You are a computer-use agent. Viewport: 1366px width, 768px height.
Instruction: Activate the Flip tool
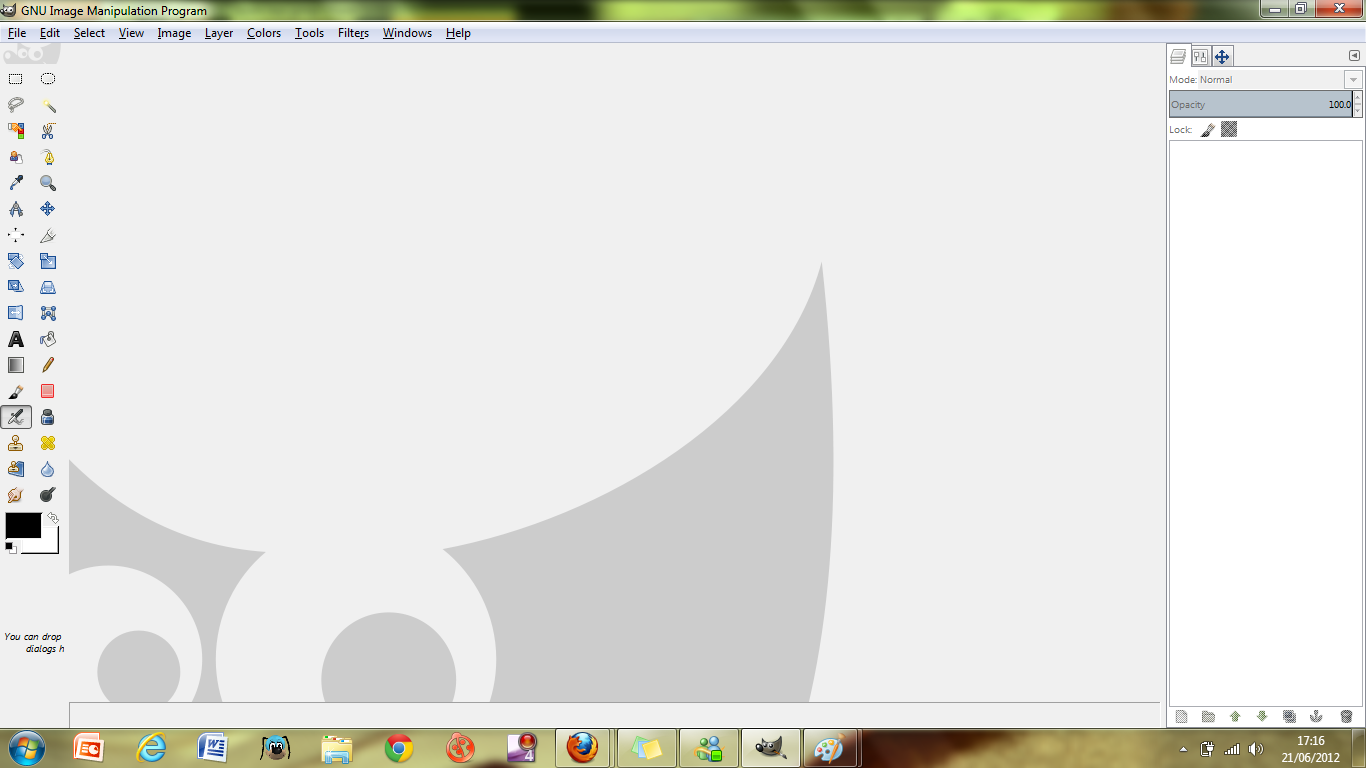16,313
